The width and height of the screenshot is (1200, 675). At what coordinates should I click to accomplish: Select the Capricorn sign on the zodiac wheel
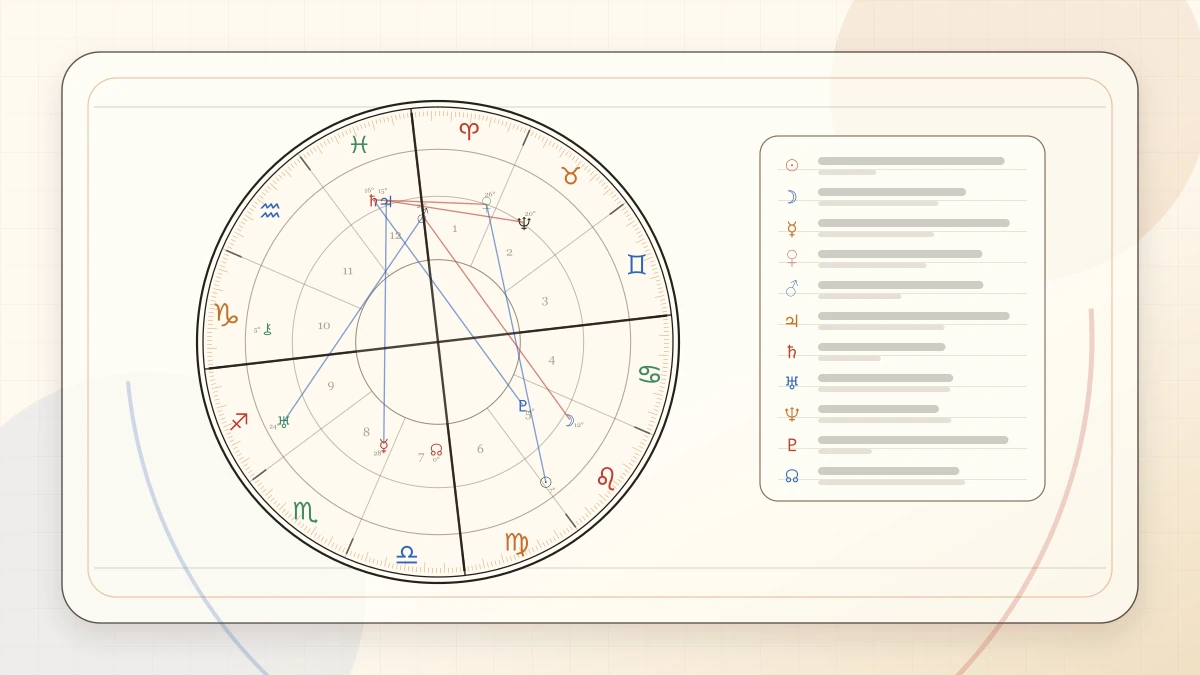tap(226, 314)
